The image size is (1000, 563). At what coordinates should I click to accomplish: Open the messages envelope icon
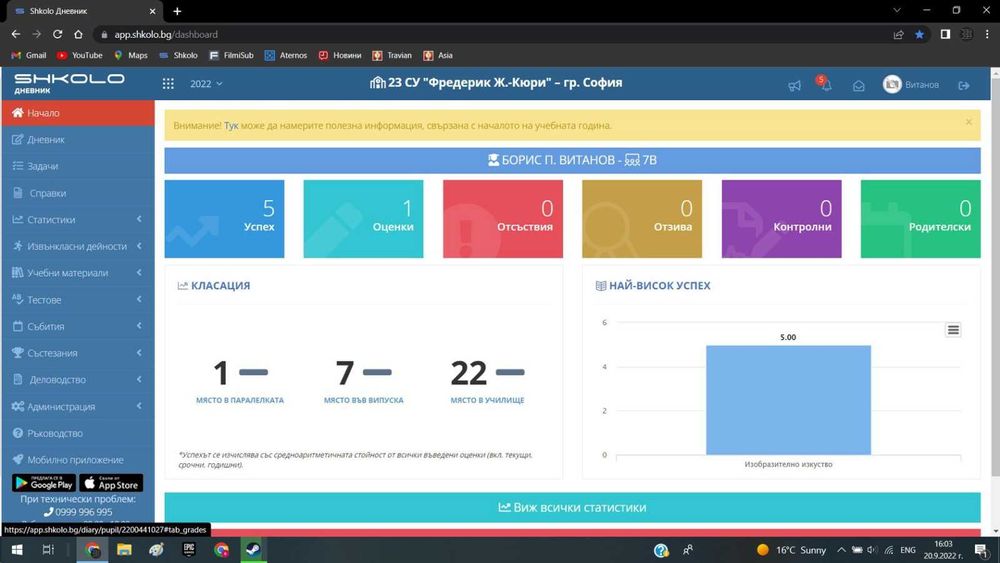click(x=858, y=85)
